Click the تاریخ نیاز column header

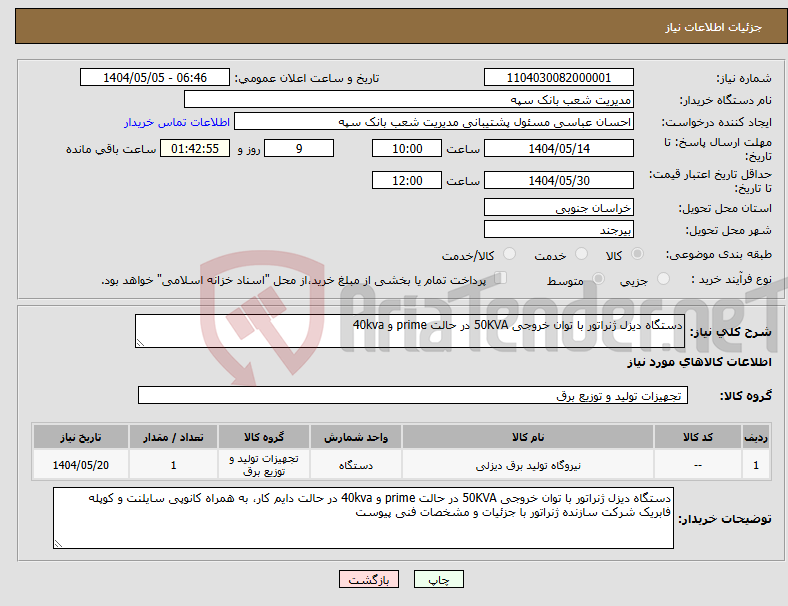(81, 437)
